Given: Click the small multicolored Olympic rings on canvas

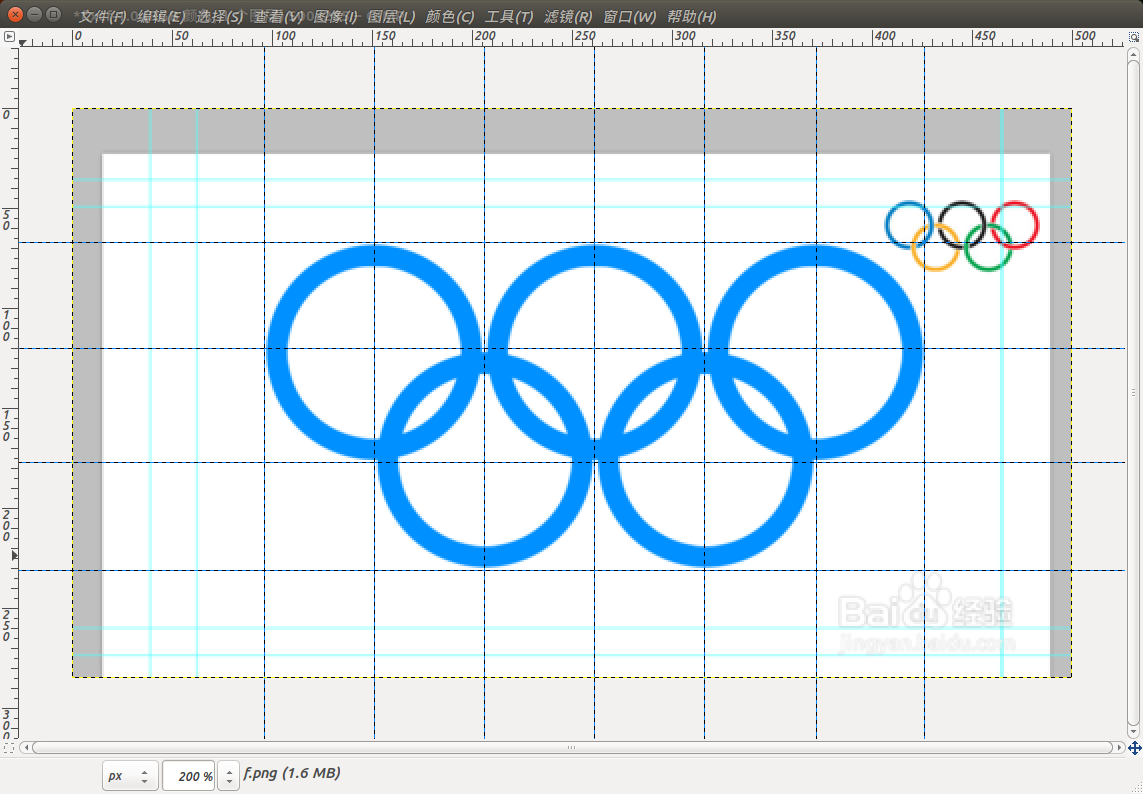Looking at the screenshot, I should click(962, 236).
